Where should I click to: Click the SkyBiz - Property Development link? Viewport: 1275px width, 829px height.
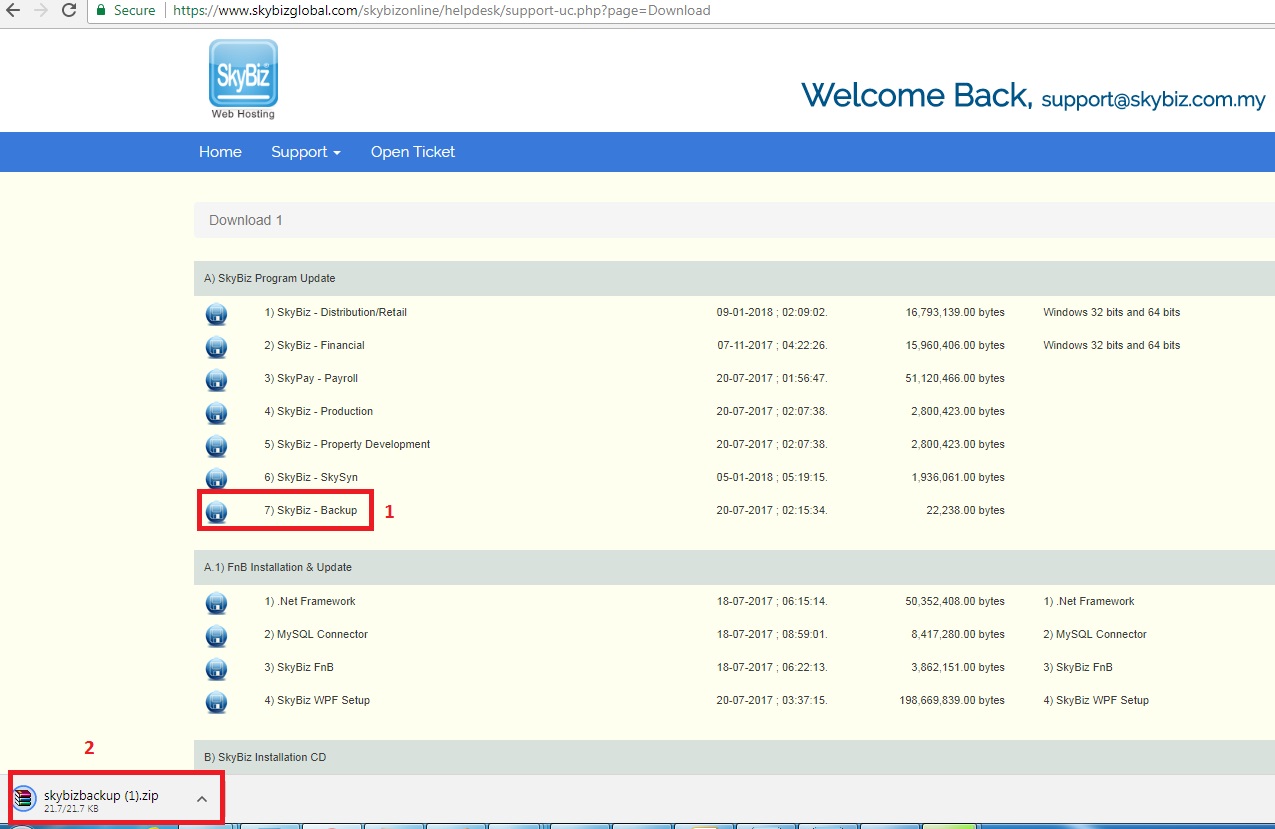pyautogui.click(x=347, y=444)
